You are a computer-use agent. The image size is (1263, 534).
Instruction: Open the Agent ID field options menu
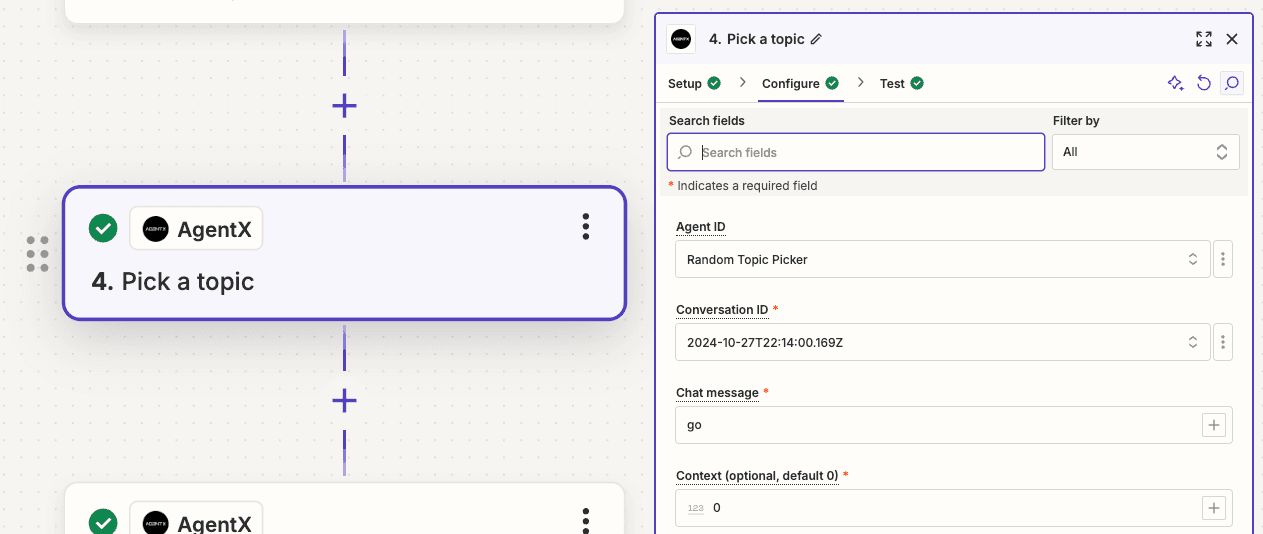1223,259
